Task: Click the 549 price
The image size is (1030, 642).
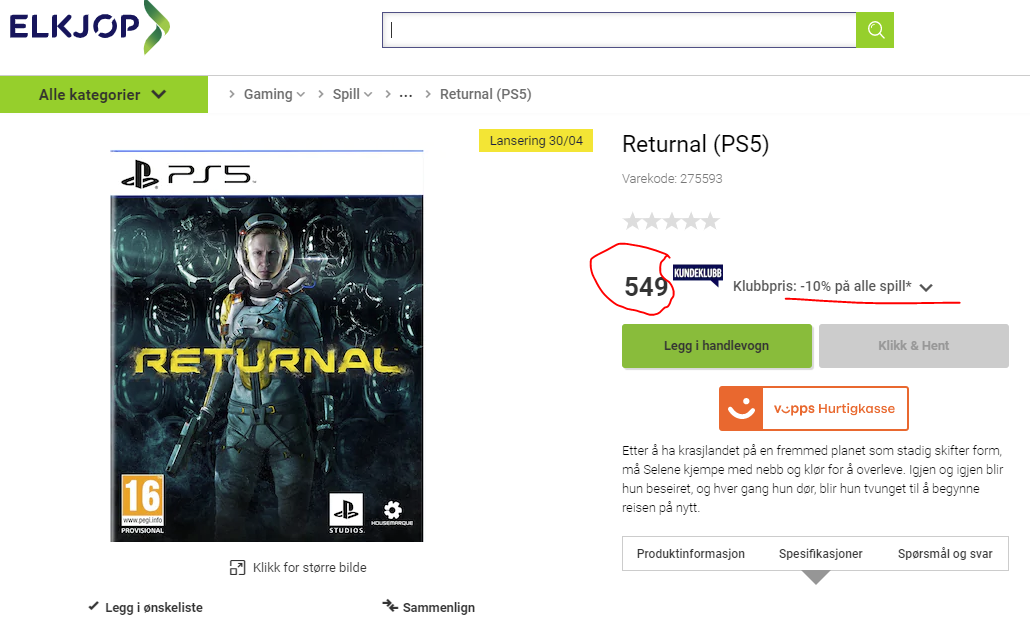Action: (x=646, y=287)
